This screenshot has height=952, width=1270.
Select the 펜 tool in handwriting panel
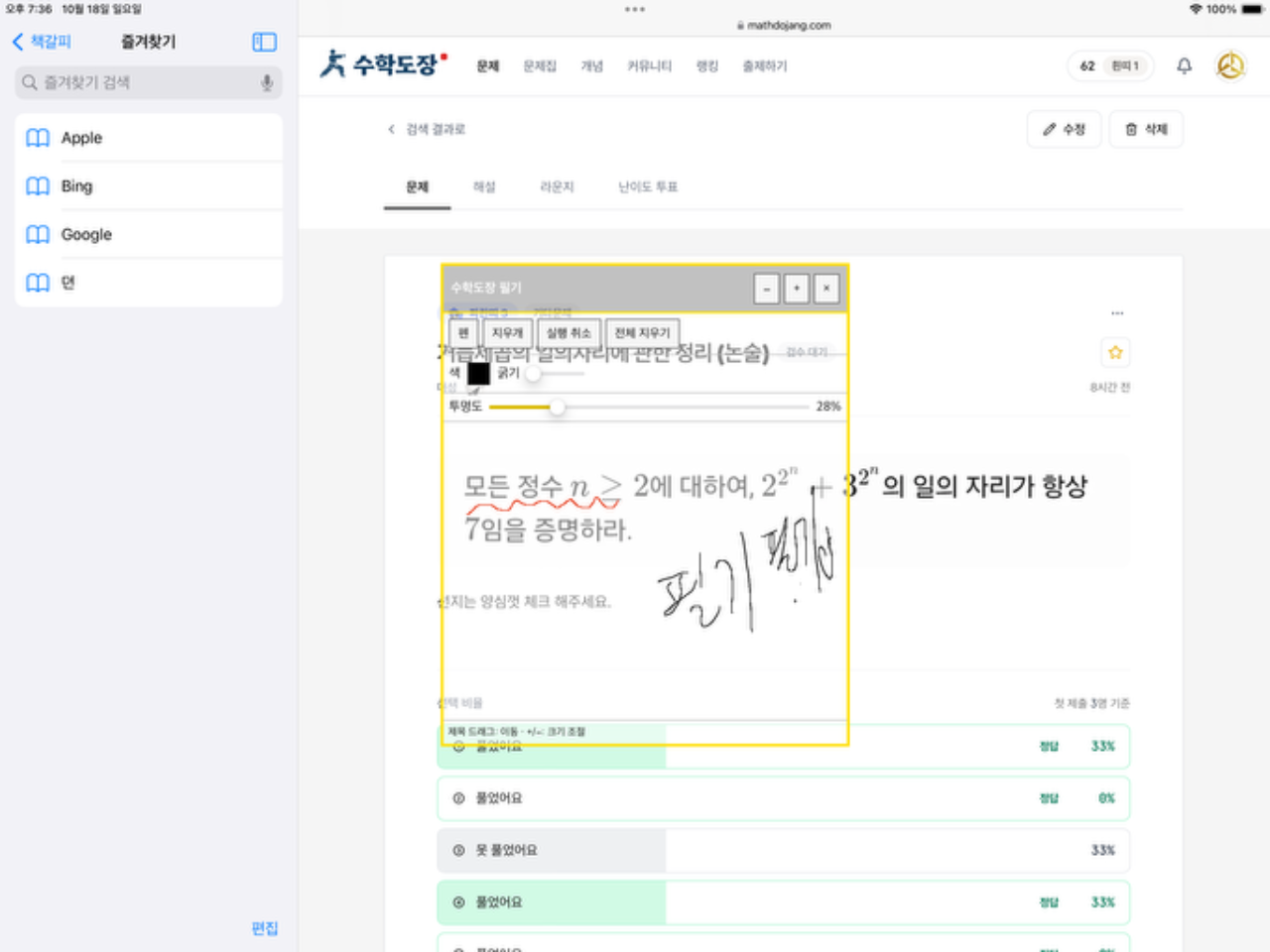click(x=463, y=333)
